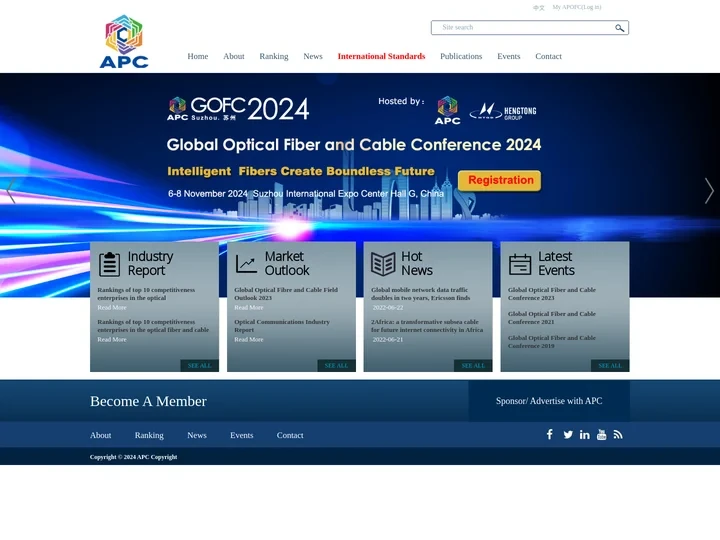Open News link in the footer
The width and height of the screenshot is (720, 540).
tap(197, 435)
